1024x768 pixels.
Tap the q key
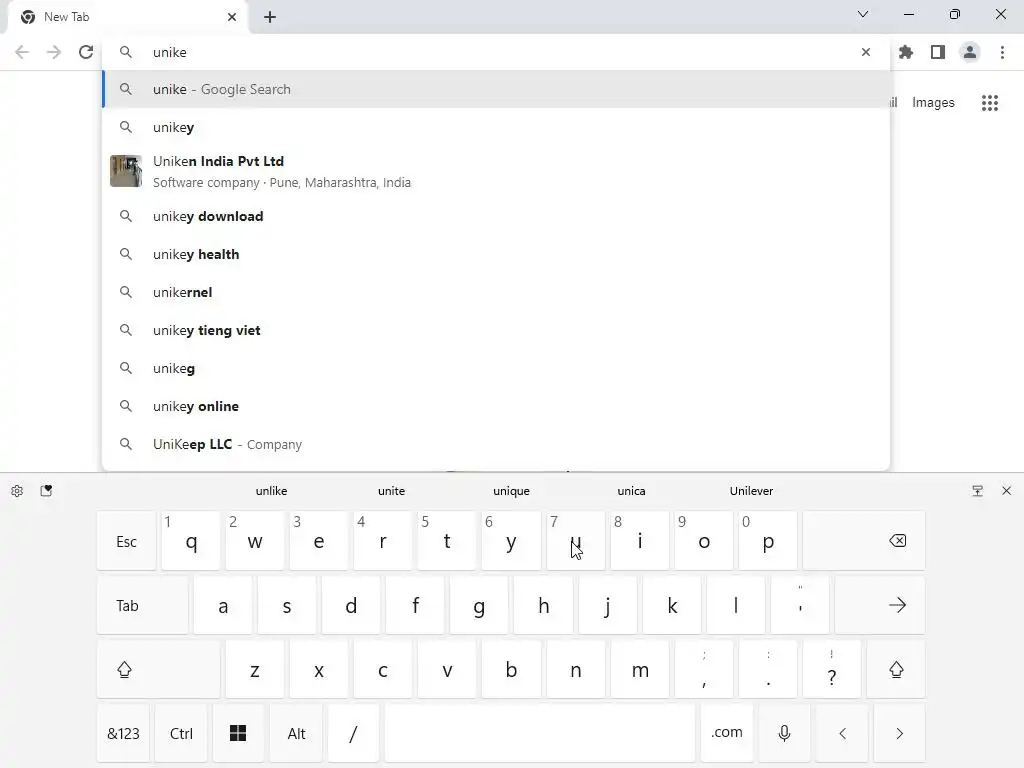pos(191,541)
